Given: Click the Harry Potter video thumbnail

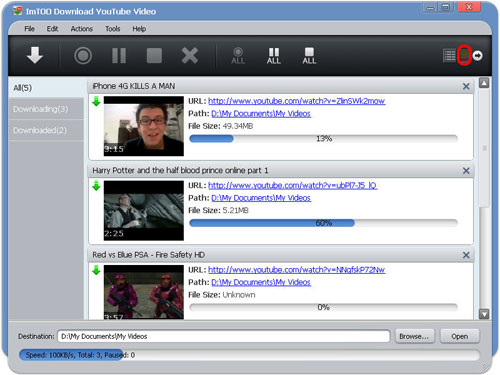Looking at the screenshot, I should click(x=144, y=210).
